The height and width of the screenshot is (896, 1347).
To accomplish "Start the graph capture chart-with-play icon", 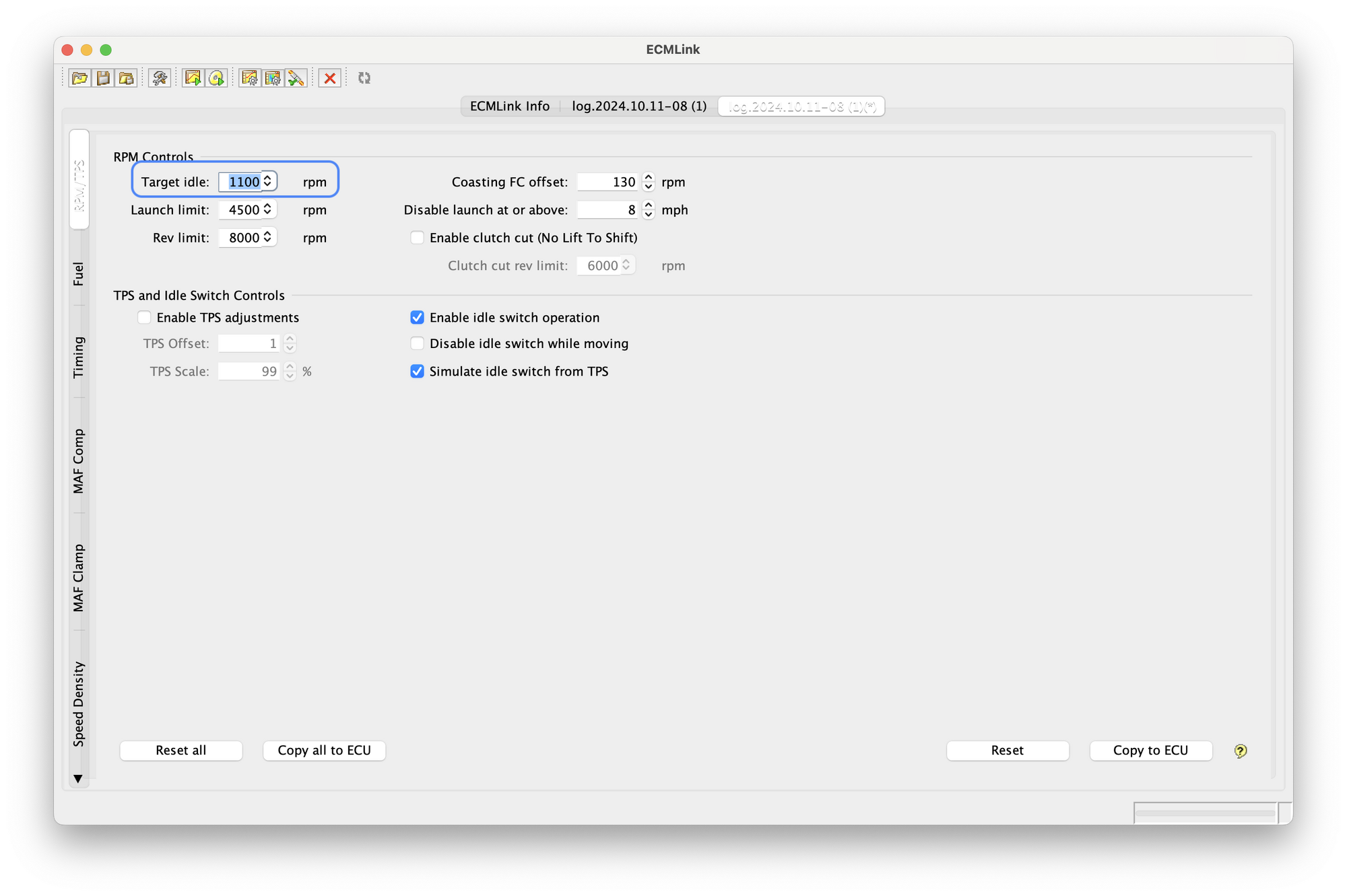I will click(193, 78).
